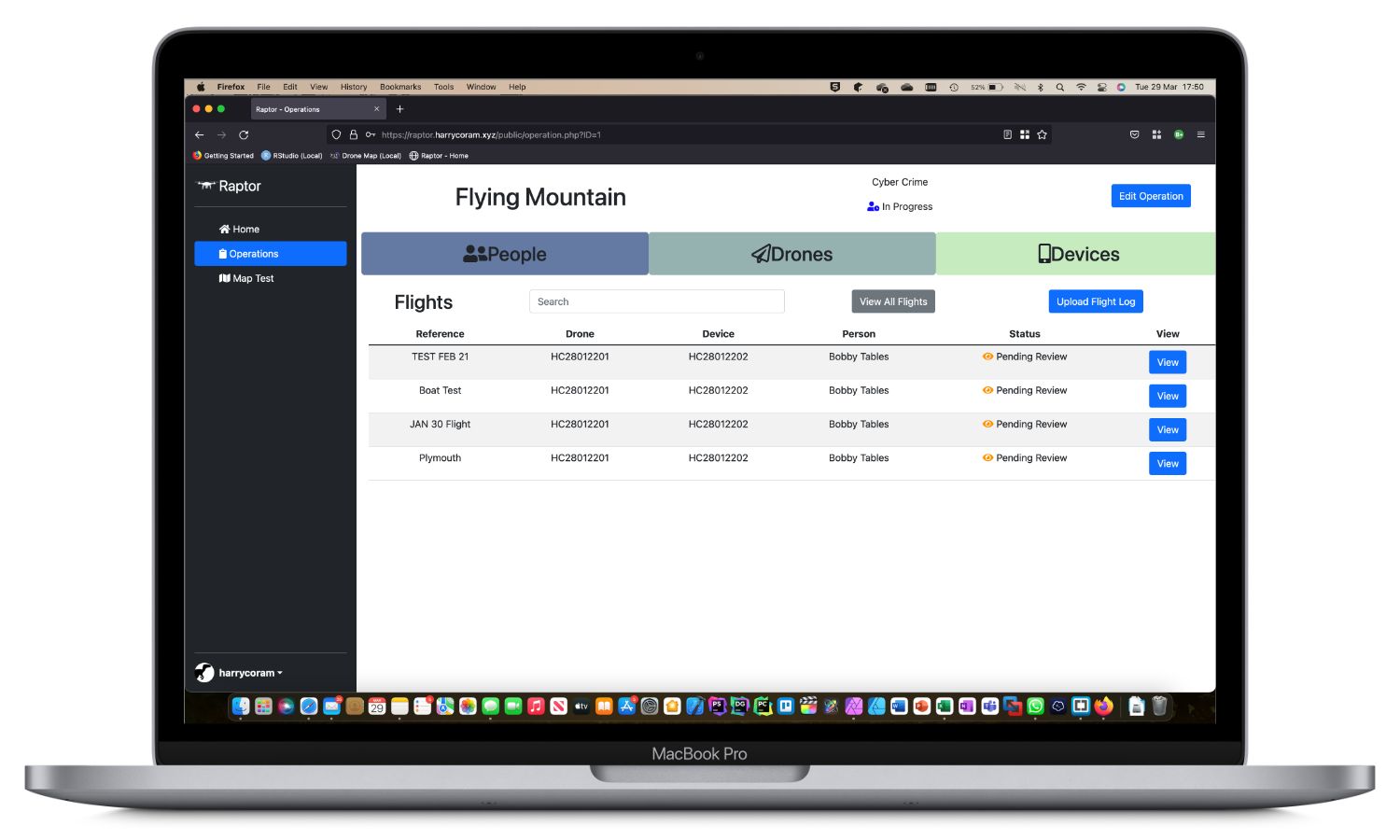
Task: Click the Save to Pocket icon
Action: click(x=1134, y=135)
